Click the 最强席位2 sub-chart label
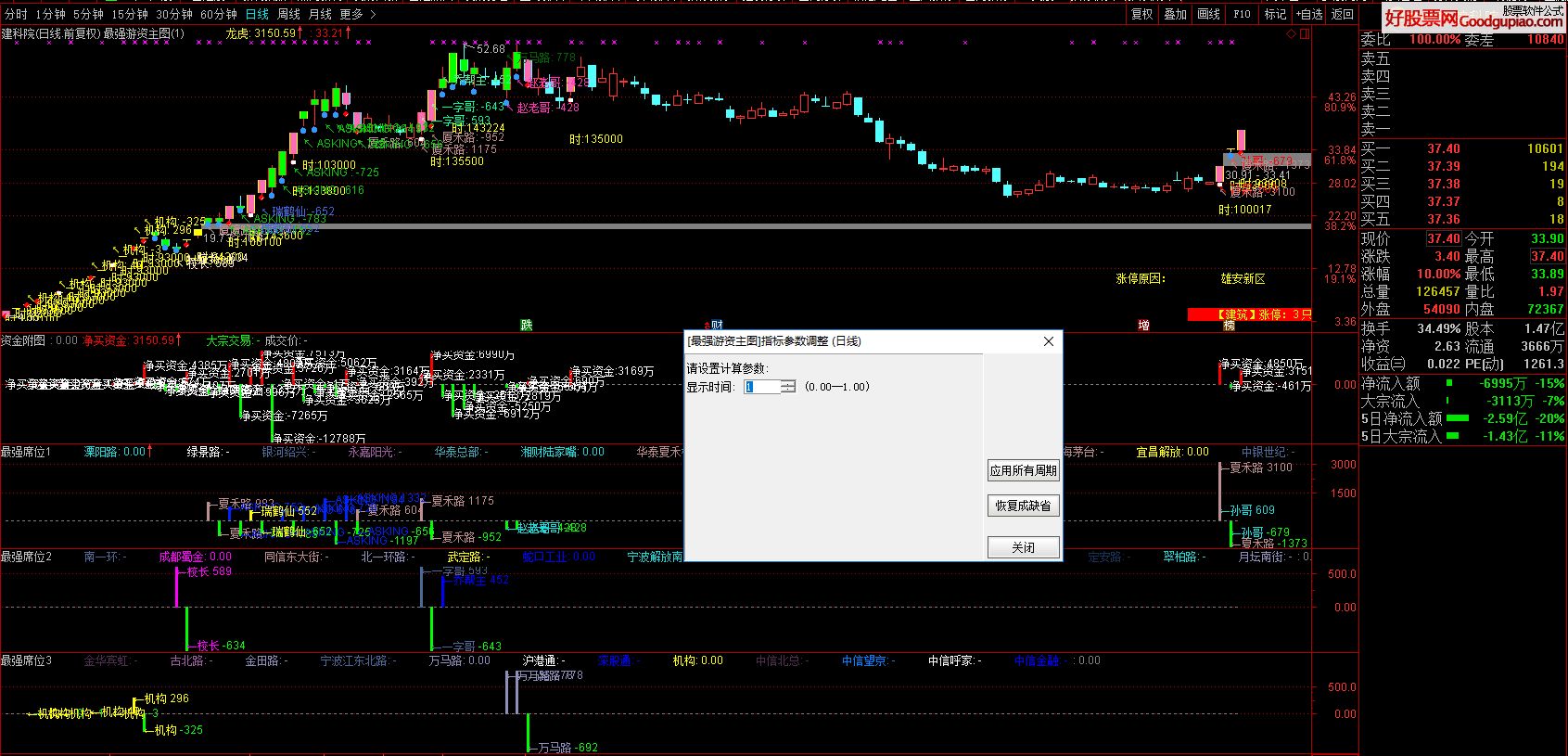Screen dimensions: 1568x756 [26, 557]
